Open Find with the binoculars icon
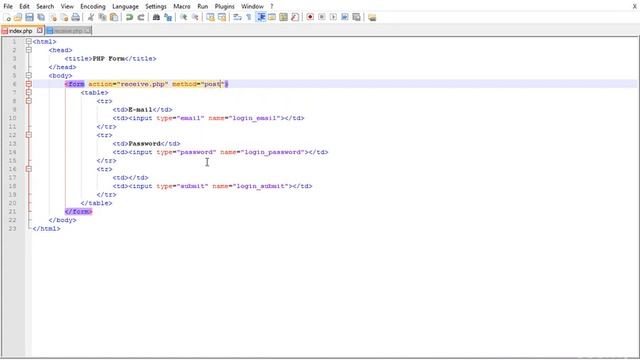 coord(156,17)
